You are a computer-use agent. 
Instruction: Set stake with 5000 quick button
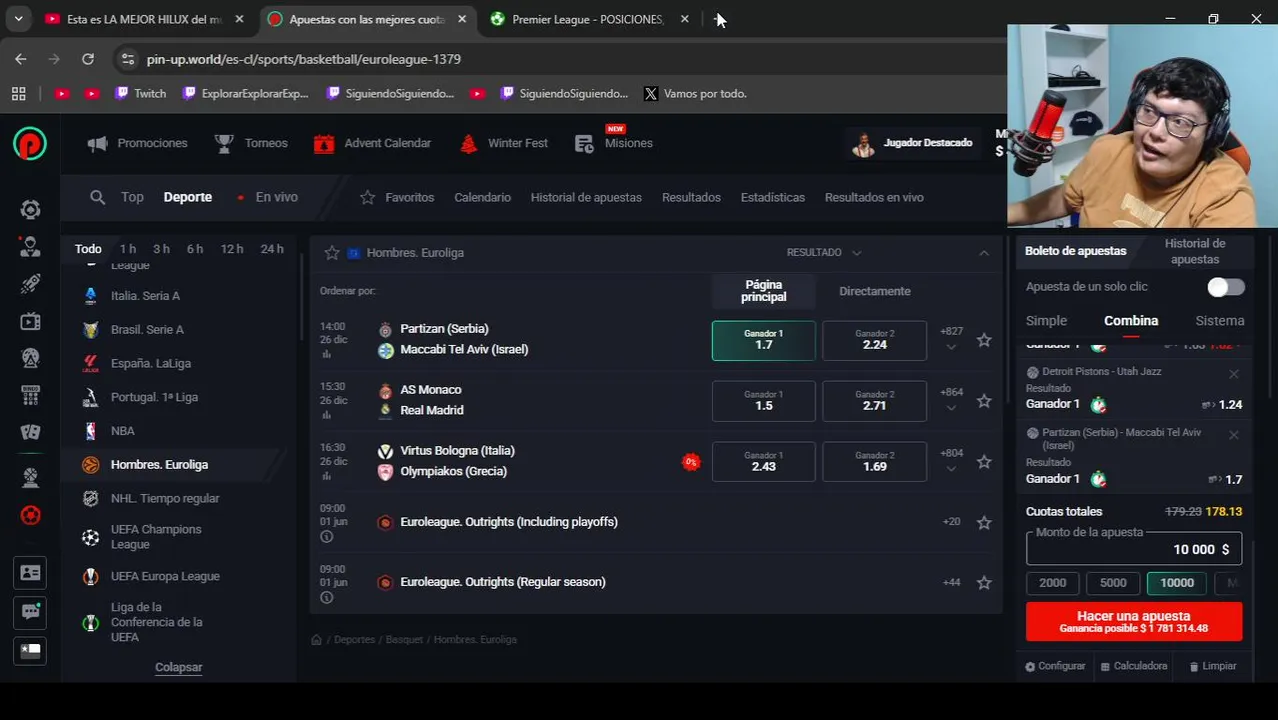1113,583
